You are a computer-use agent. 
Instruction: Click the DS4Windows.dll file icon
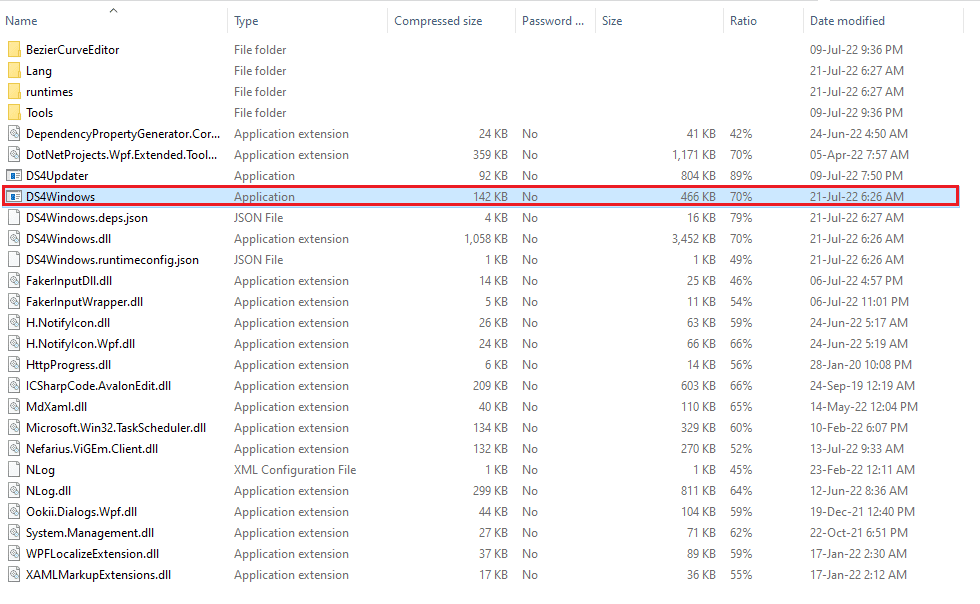point(14,239)
